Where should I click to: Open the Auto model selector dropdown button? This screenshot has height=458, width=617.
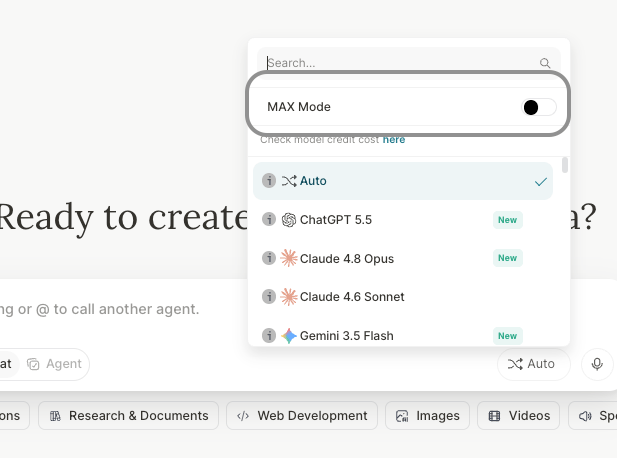point(533,364)
